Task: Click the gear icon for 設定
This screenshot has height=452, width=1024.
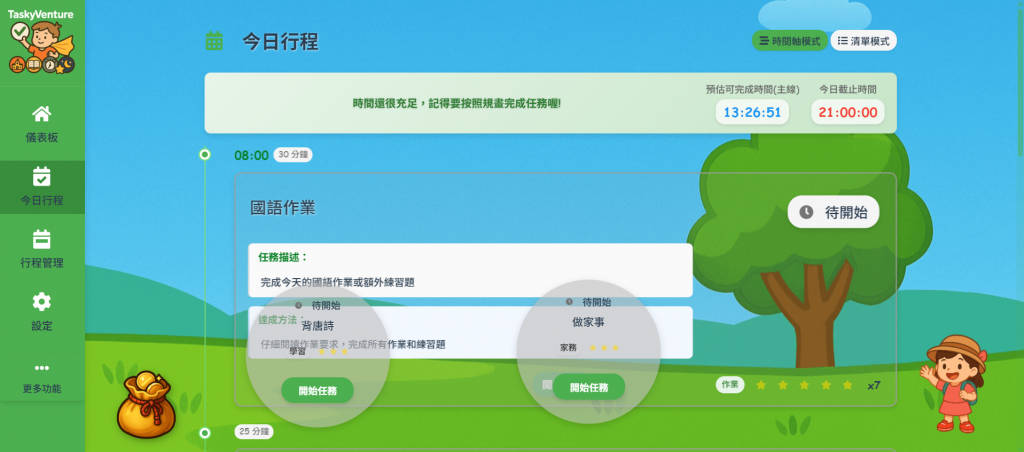Action: (42, 302)
